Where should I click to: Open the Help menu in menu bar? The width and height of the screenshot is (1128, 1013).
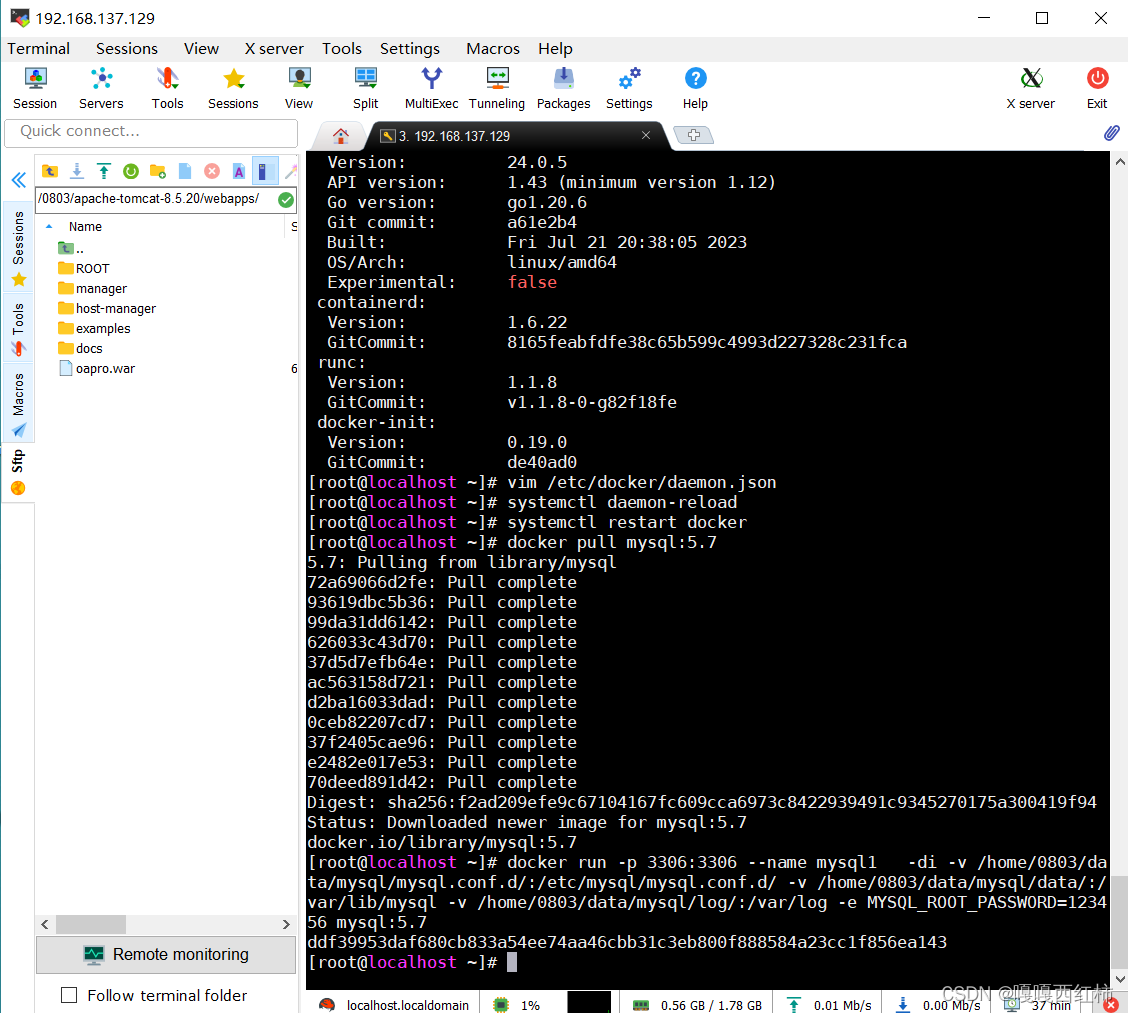click(555, 48)
